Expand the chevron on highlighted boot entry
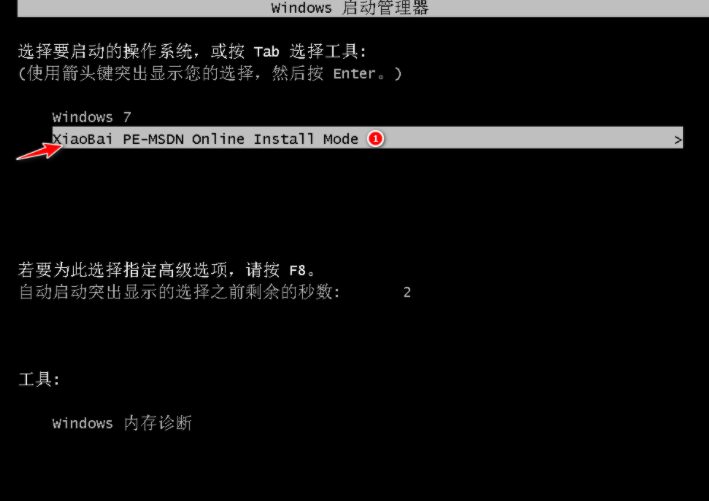The height and width of the screenshot is (501, 709). tap(677, 140)
